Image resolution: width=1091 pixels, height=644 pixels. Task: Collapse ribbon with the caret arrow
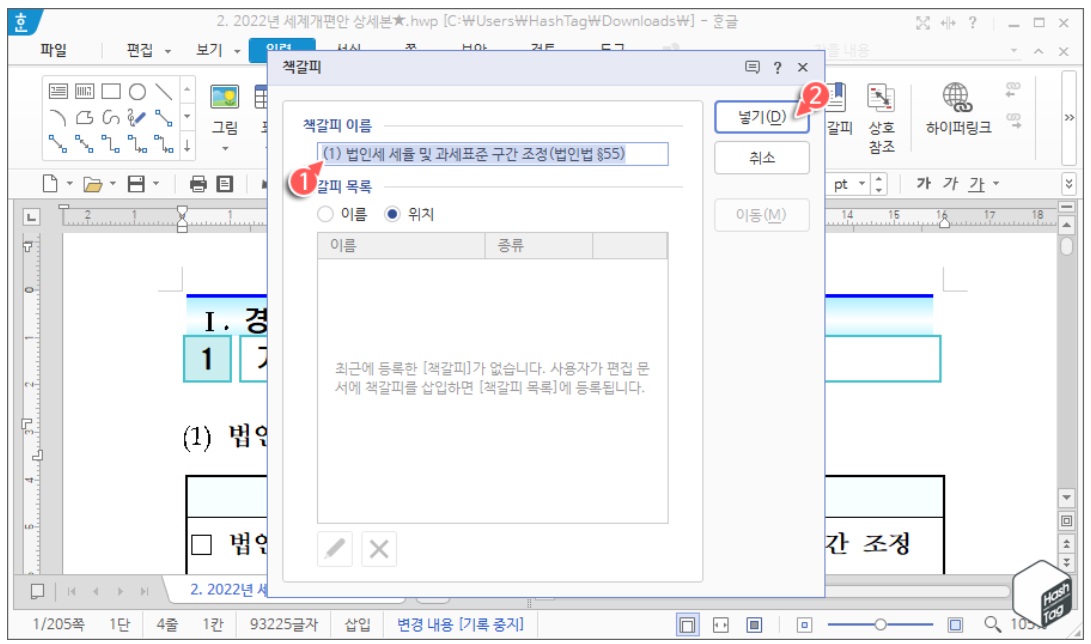click(1038, 51)
